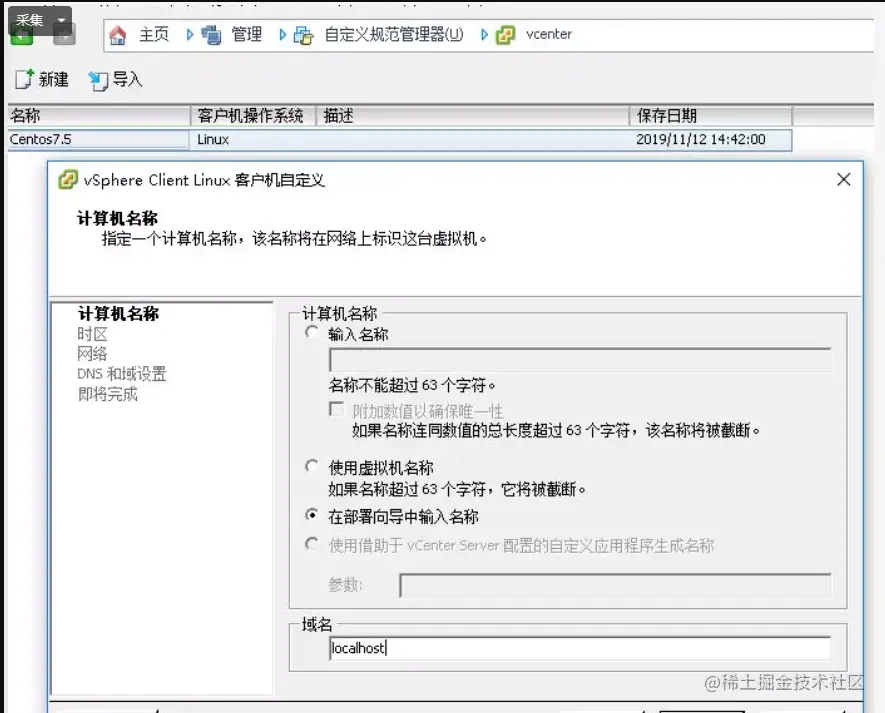
Task: Choose 在部署向导中输入名称 radio option
Action: [311, 515]
